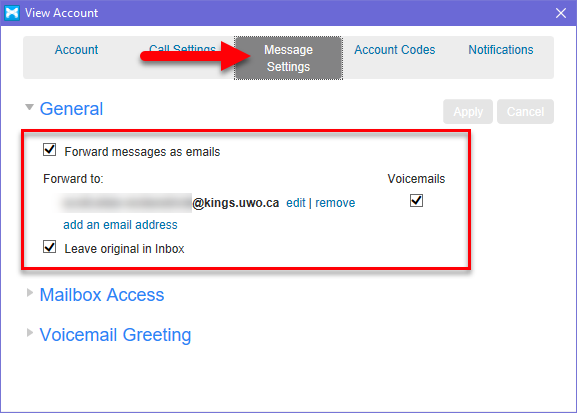Viewport: 577px width, 413px height.
Task: Select the Message Settings tab
Action: [x=288, y=58]
